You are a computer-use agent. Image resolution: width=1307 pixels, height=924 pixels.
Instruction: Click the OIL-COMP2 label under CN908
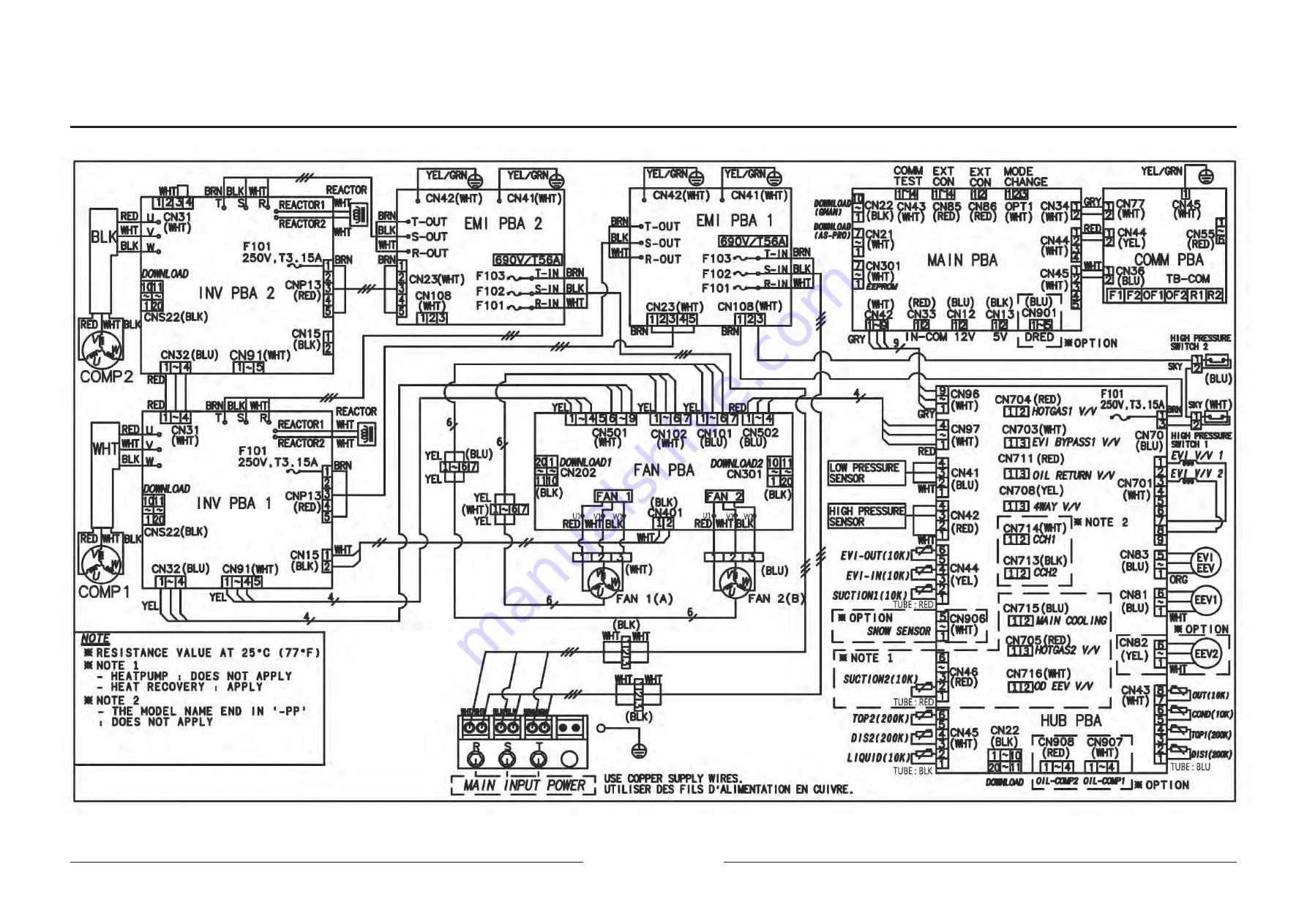(x=1055, y=782)
